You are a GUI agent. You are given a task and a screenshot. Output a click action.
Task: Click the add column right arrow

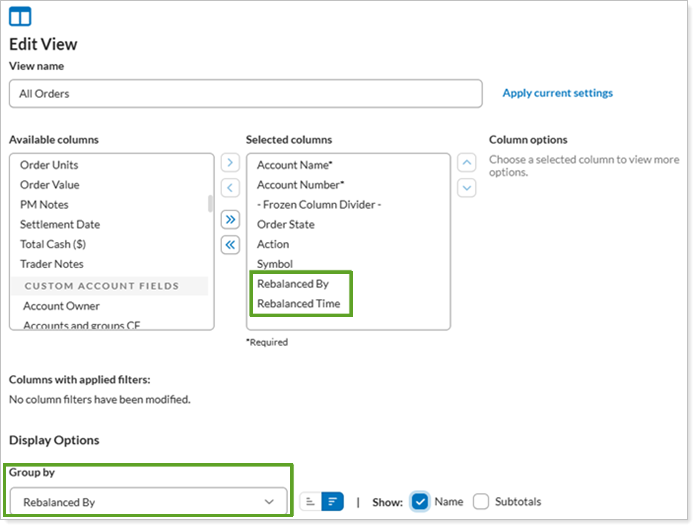click(x=230, y=163)
